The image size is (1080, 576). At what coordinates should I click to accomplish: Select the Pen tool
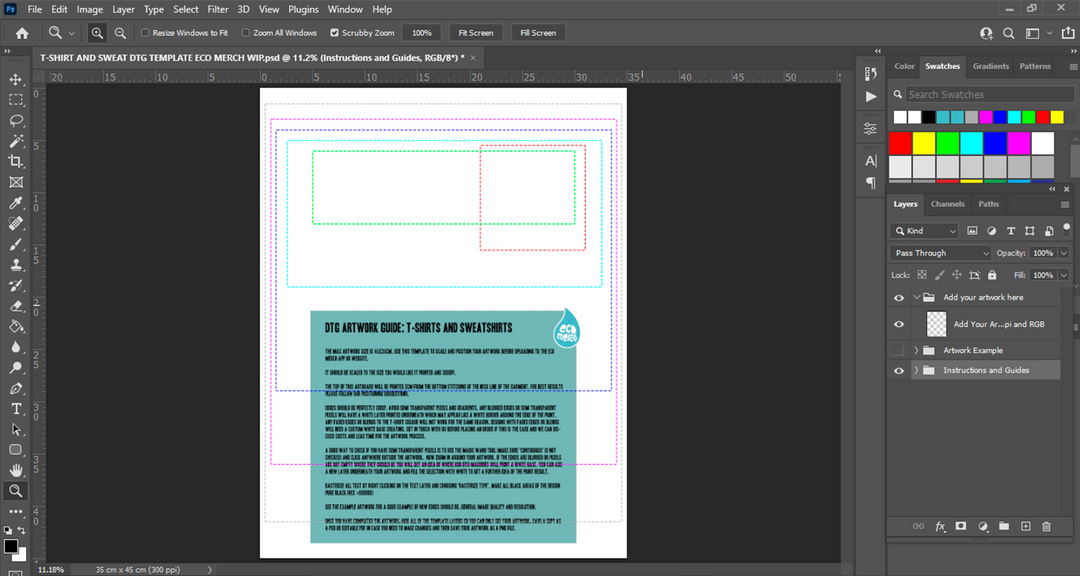(x=15, y=388)
